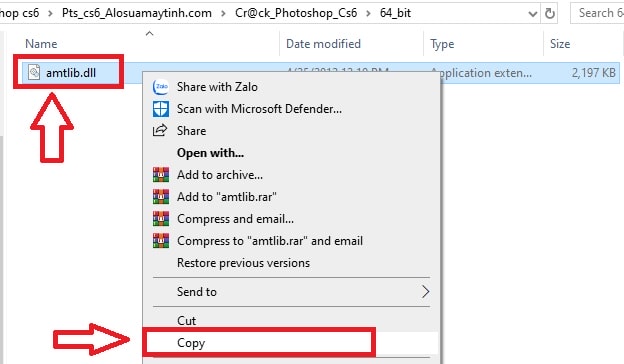Screen dimensions: 624x364
Task: Click the Microsoft Defender shield icon
Action: (x=161, y=109)
